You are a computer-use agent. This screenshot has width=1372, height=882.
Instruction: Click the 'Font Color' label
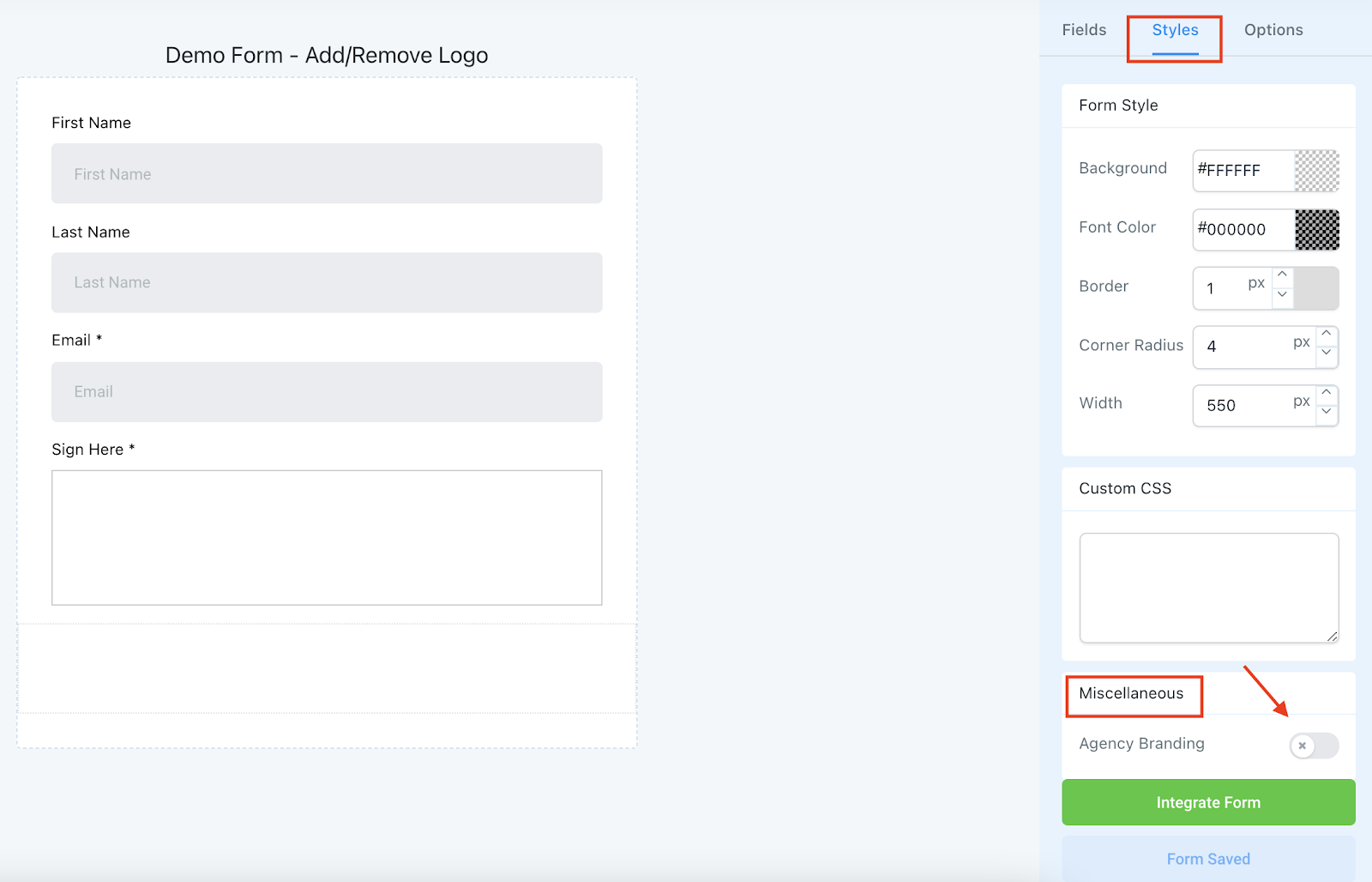point(1117,227)
